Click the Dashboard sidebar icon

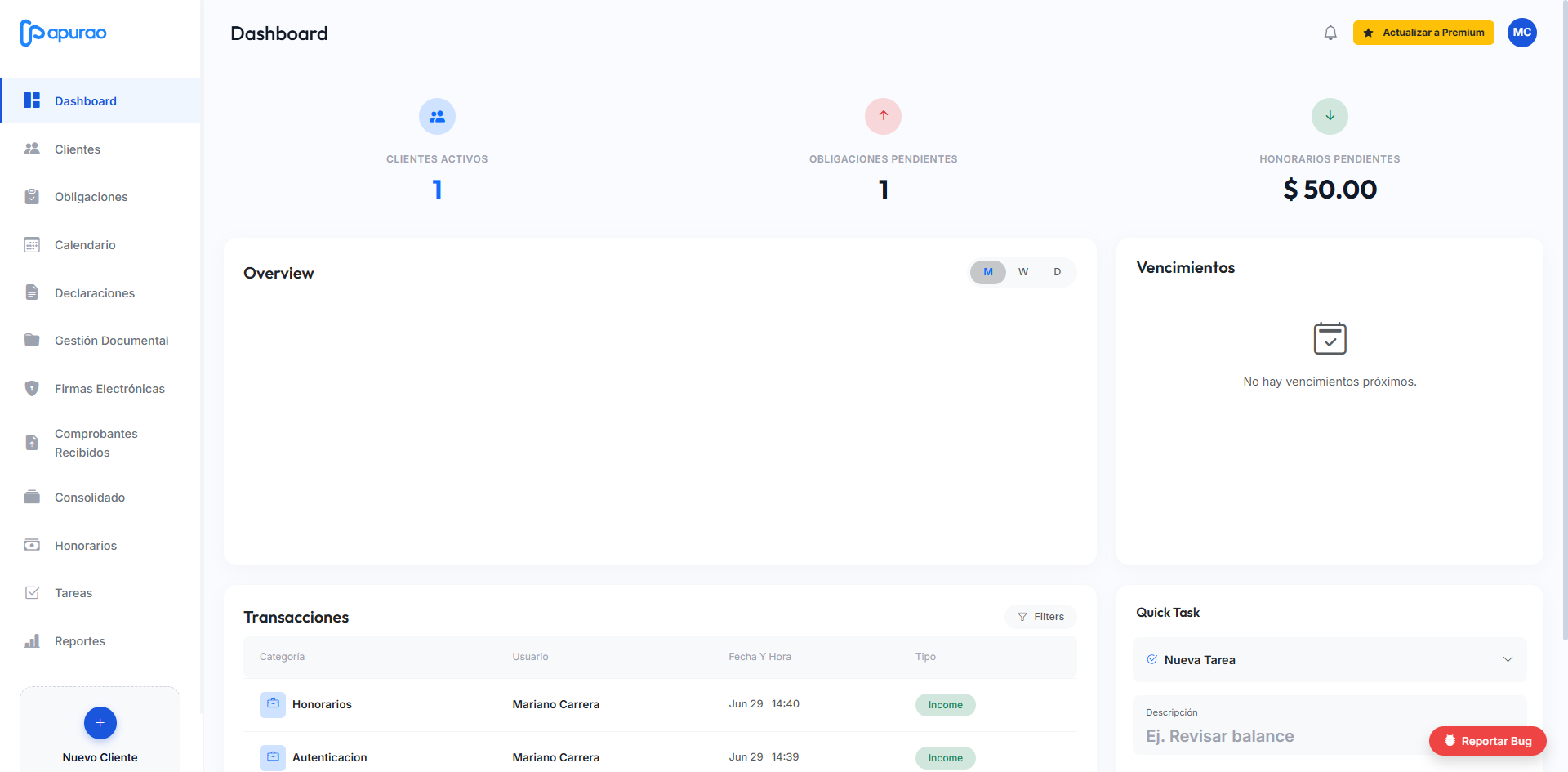click(x=32, y=100)
